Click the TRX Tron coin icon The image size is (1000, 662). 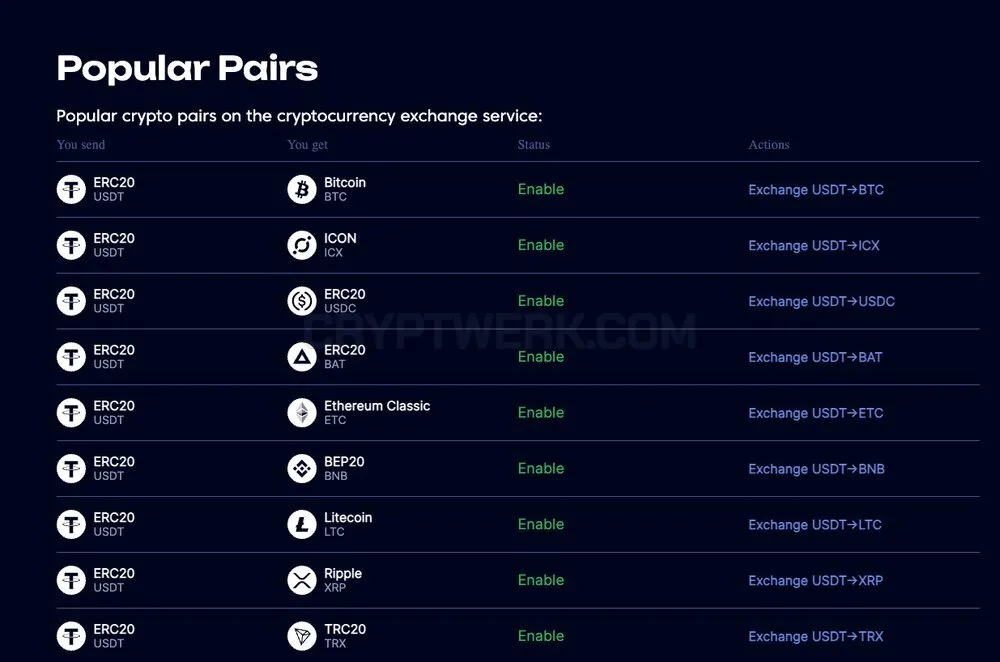302,636
